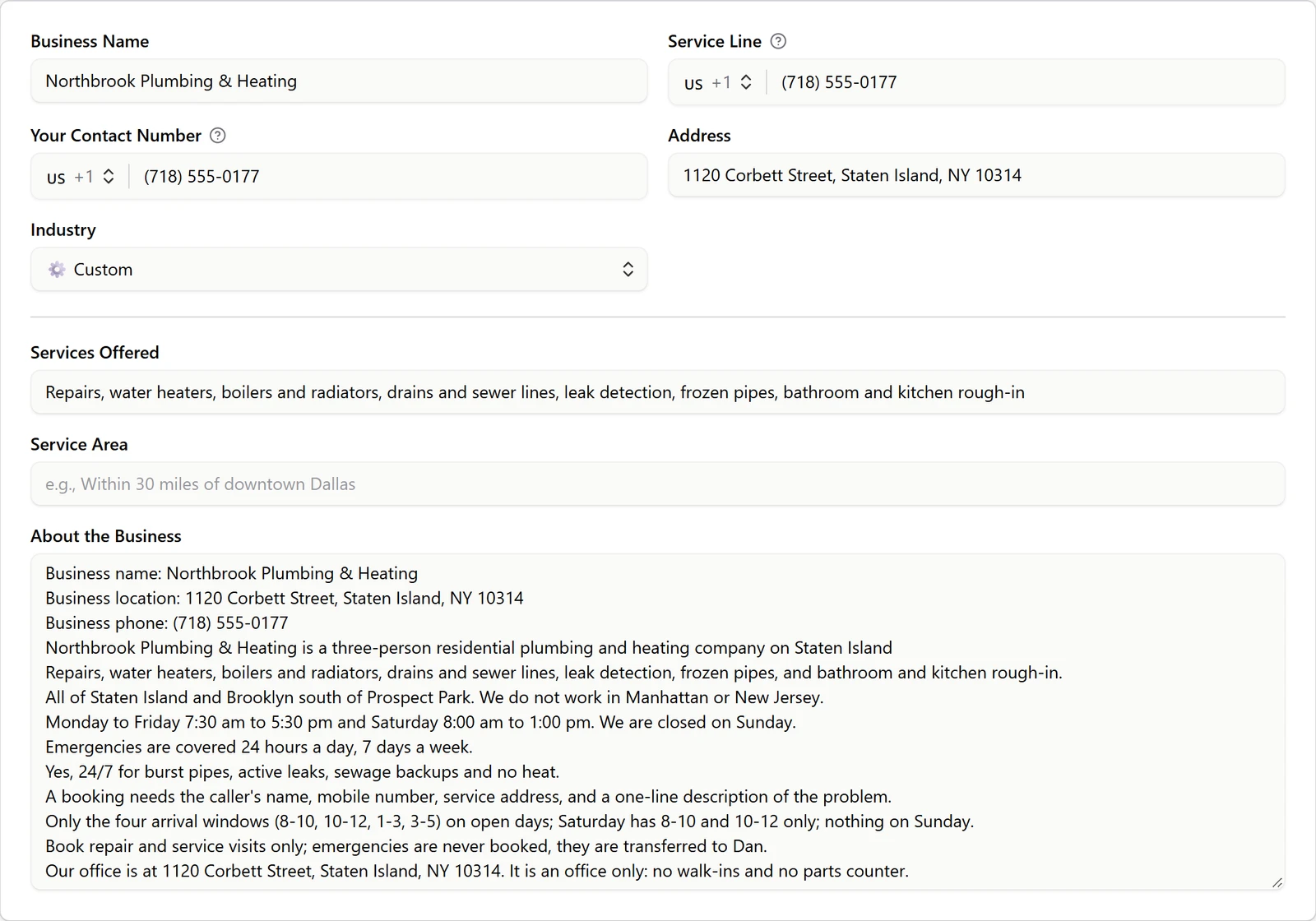Click the gear icon in Industry dropdown

[57, 270]
